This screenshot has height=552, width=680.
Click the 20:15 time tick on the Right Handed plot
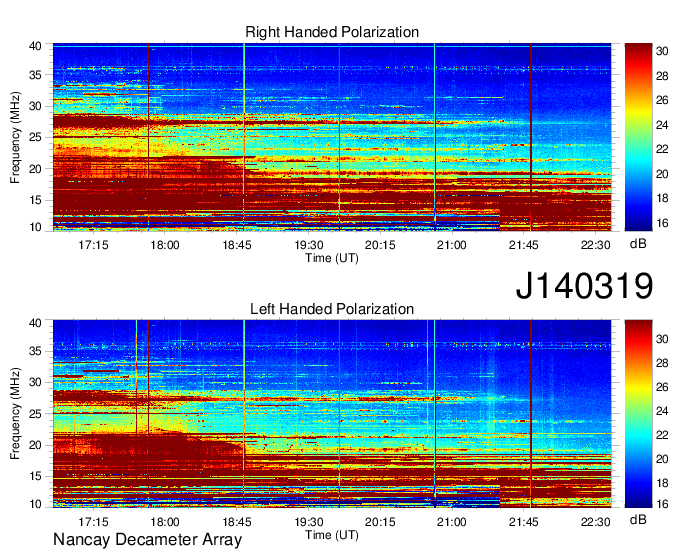pyautogui.click(x=380, y=245)
